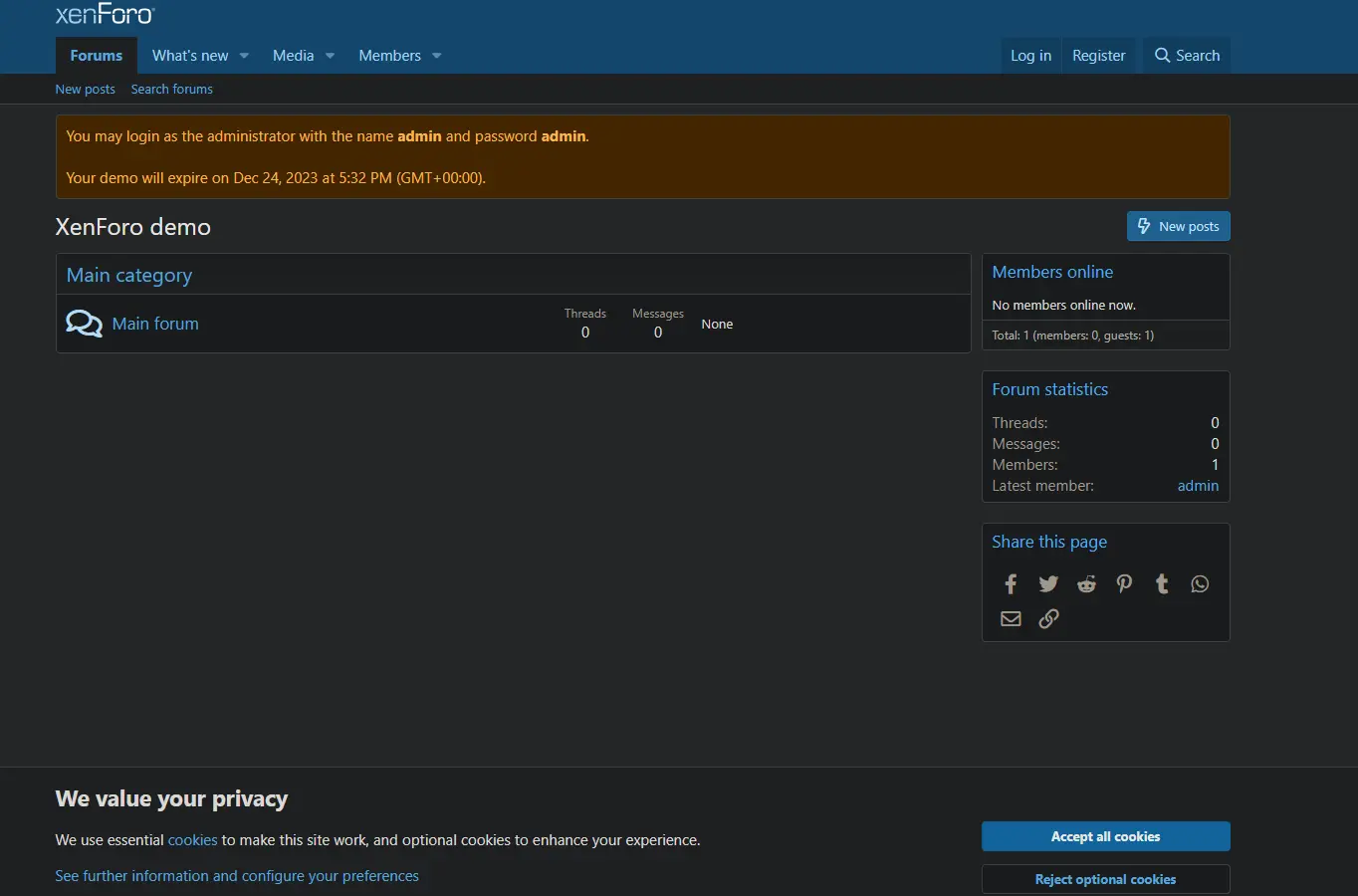This screenshot has width=1358, height=896.
Task: Open the Search forums link
Action: click(172, 90)
